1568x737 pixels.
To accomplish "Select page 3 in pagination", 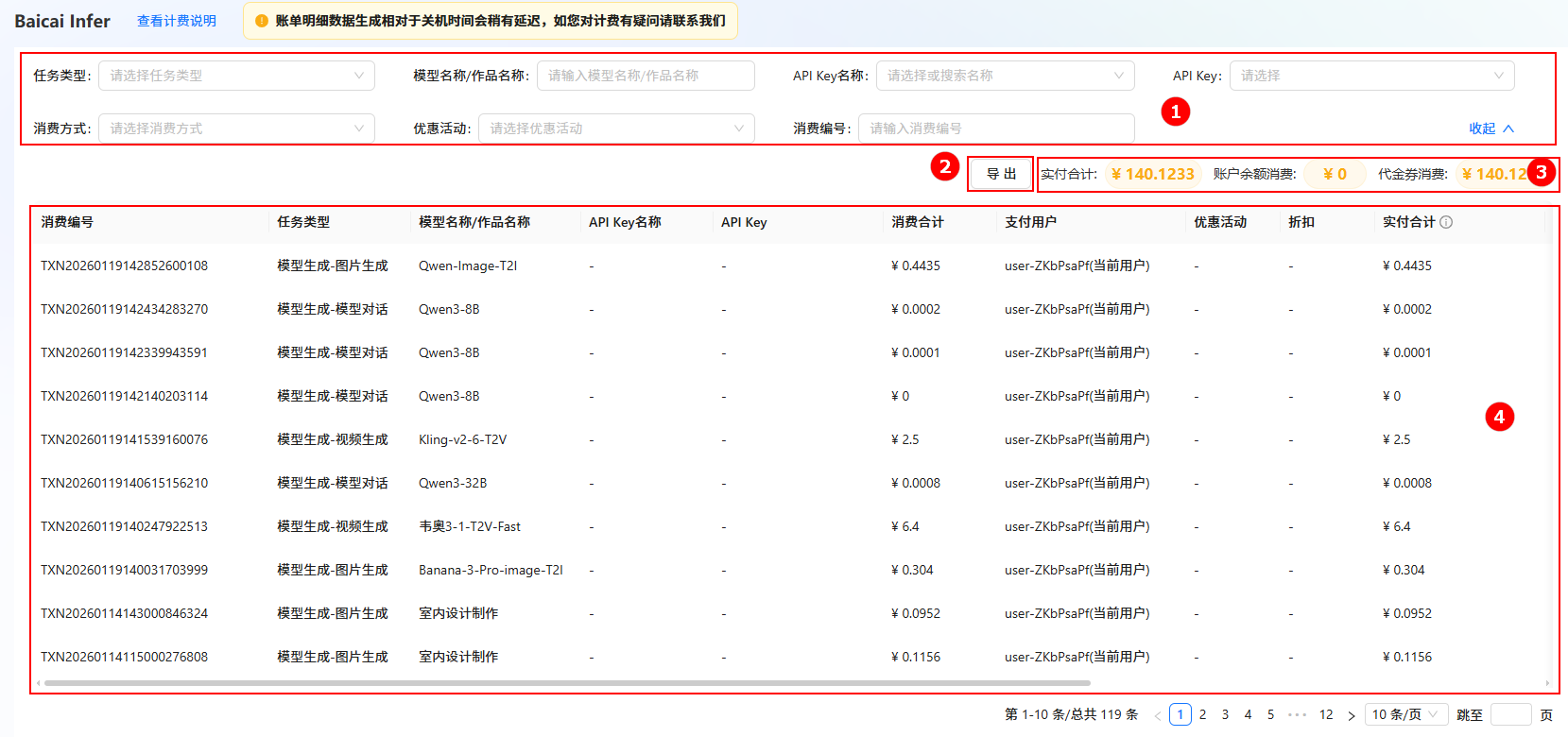I will tap(1226, 714).
